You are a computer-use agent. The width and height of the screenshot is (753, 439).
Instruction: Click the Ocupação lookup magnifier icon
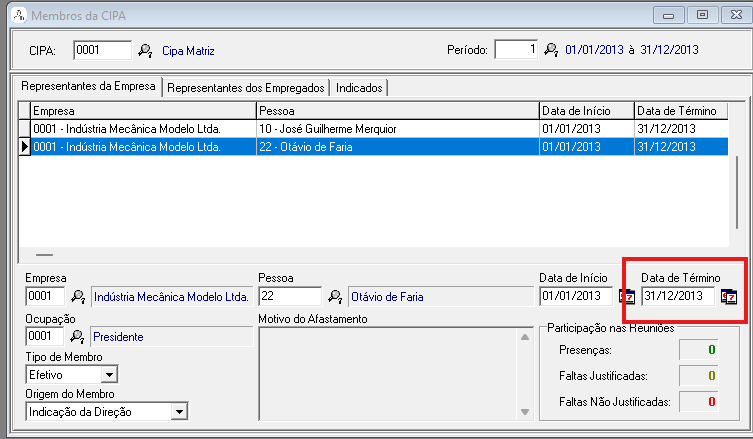(77, 336)
